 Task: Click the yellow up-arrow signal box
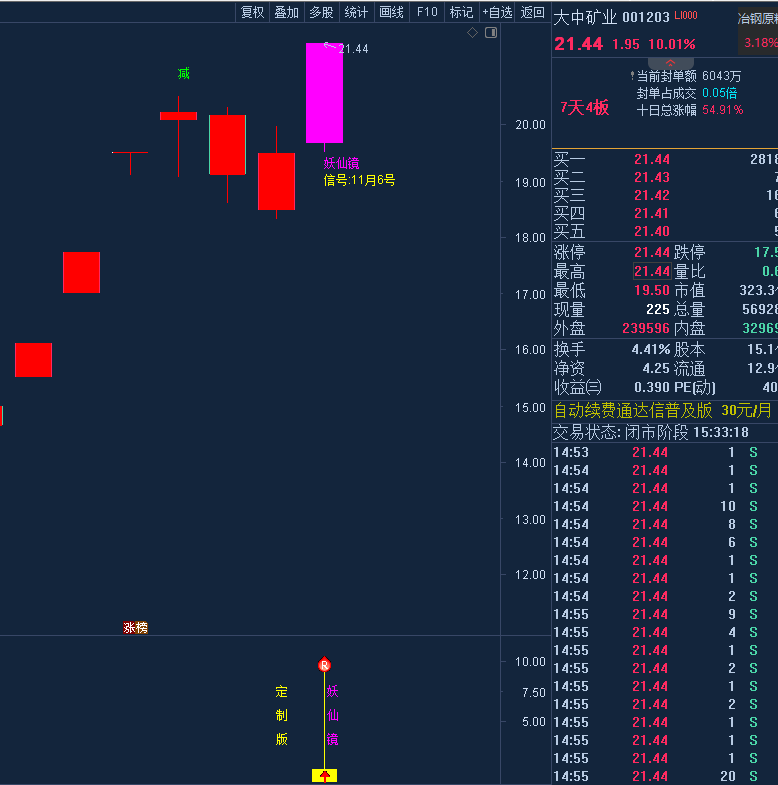(x=325, y=775)
